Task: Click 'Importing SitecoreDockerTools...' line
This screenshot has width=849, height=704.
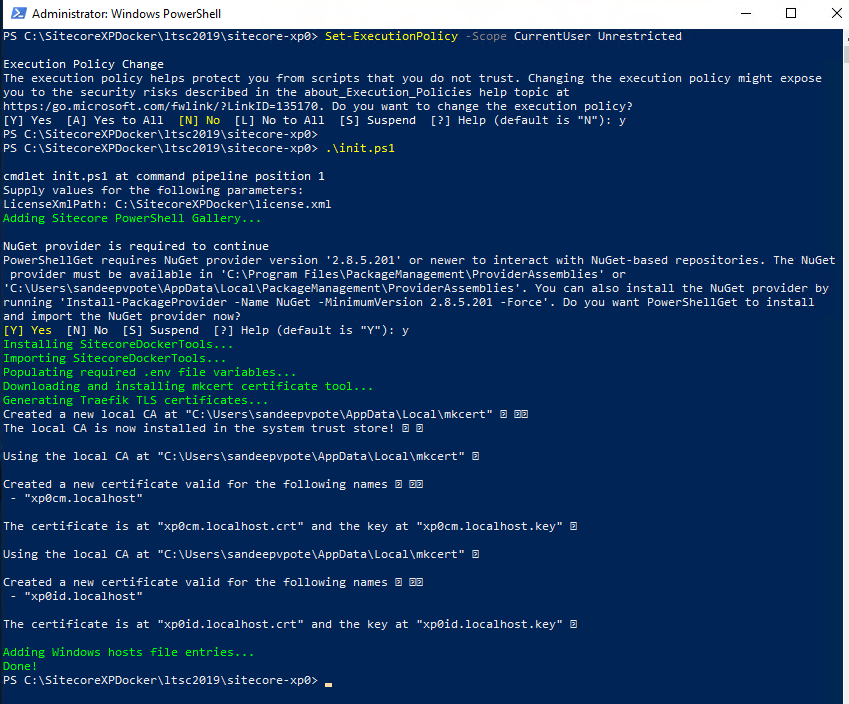Action: 115,358
